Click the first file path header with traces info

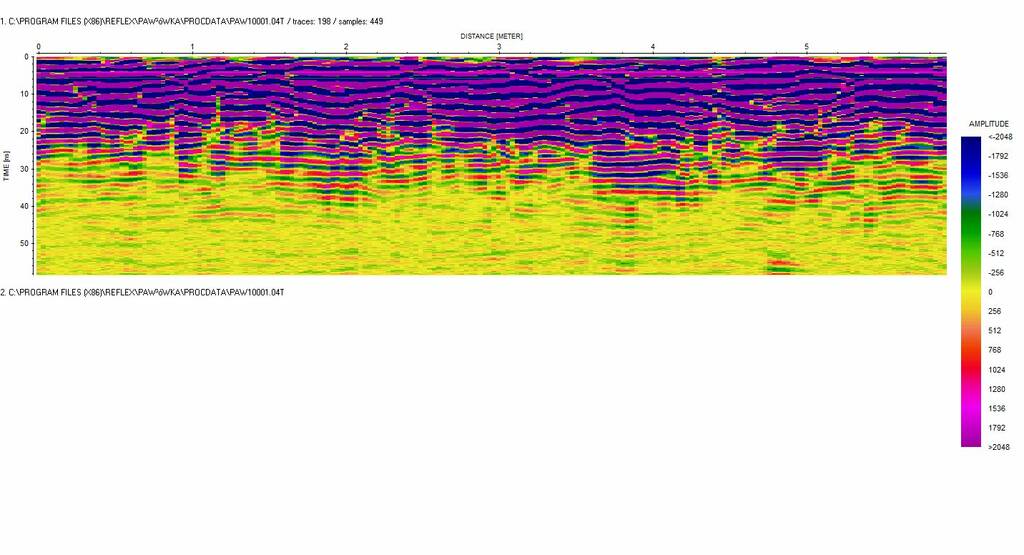point(192,21)
